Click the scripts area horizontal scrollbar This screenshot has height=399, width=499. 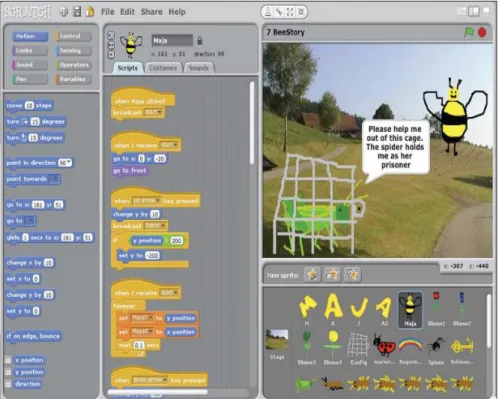158,392
